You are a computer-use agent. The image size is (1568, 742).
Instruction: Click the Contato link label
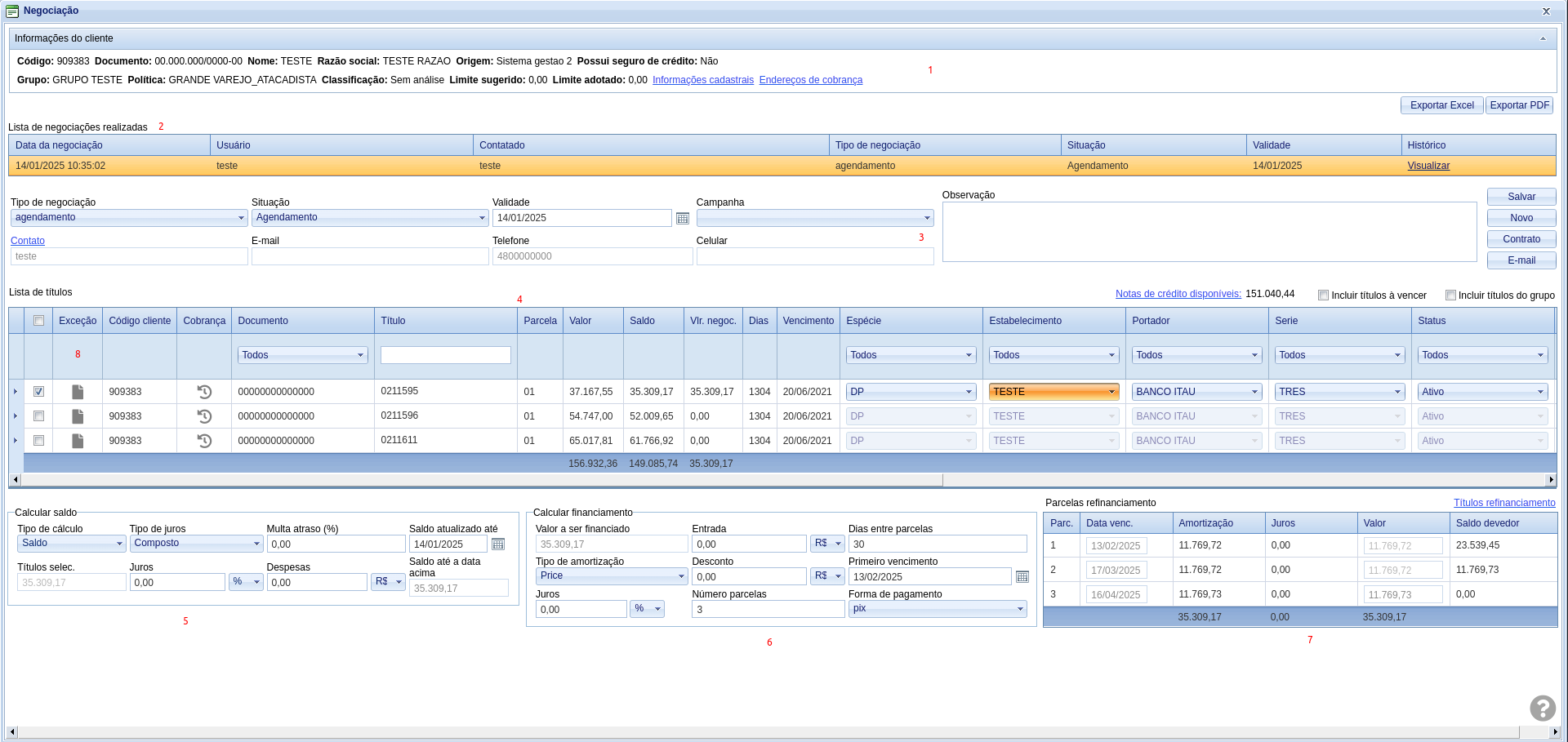tap(28, 241)
